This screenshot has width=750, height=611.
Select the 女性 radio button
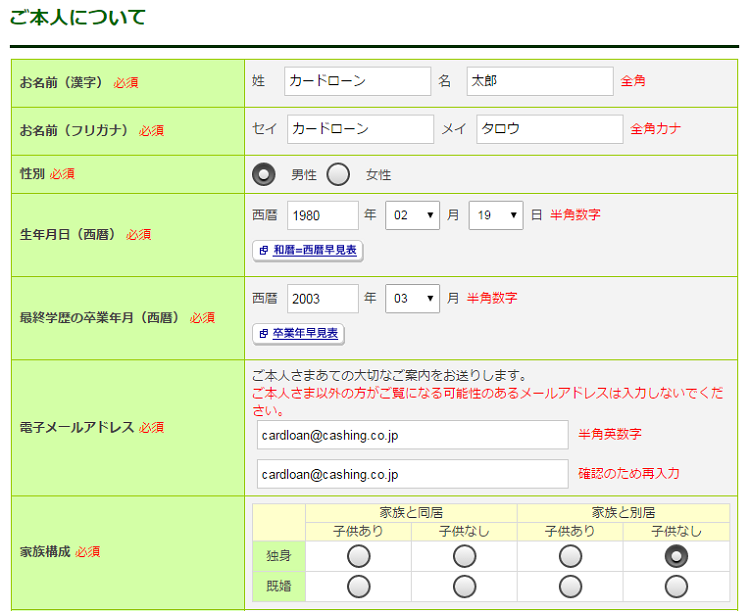(x=338, y=174)
